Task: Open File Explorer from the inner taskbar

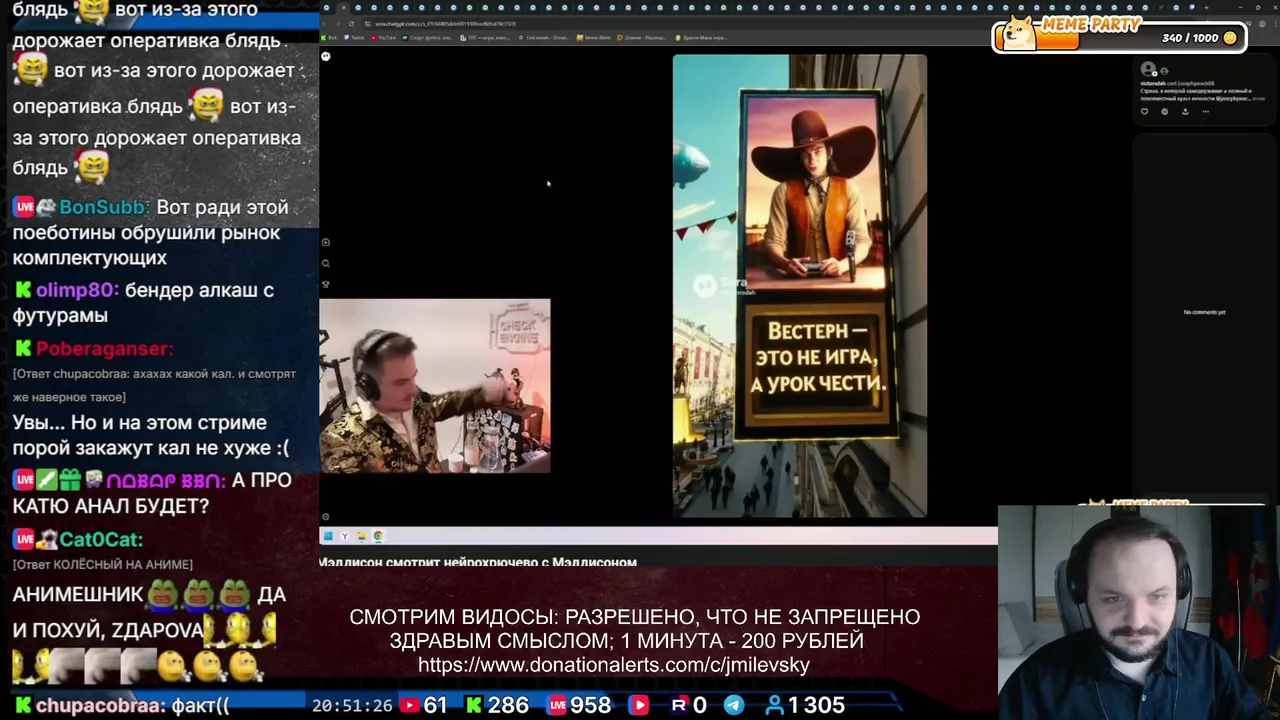Action: 361,536
